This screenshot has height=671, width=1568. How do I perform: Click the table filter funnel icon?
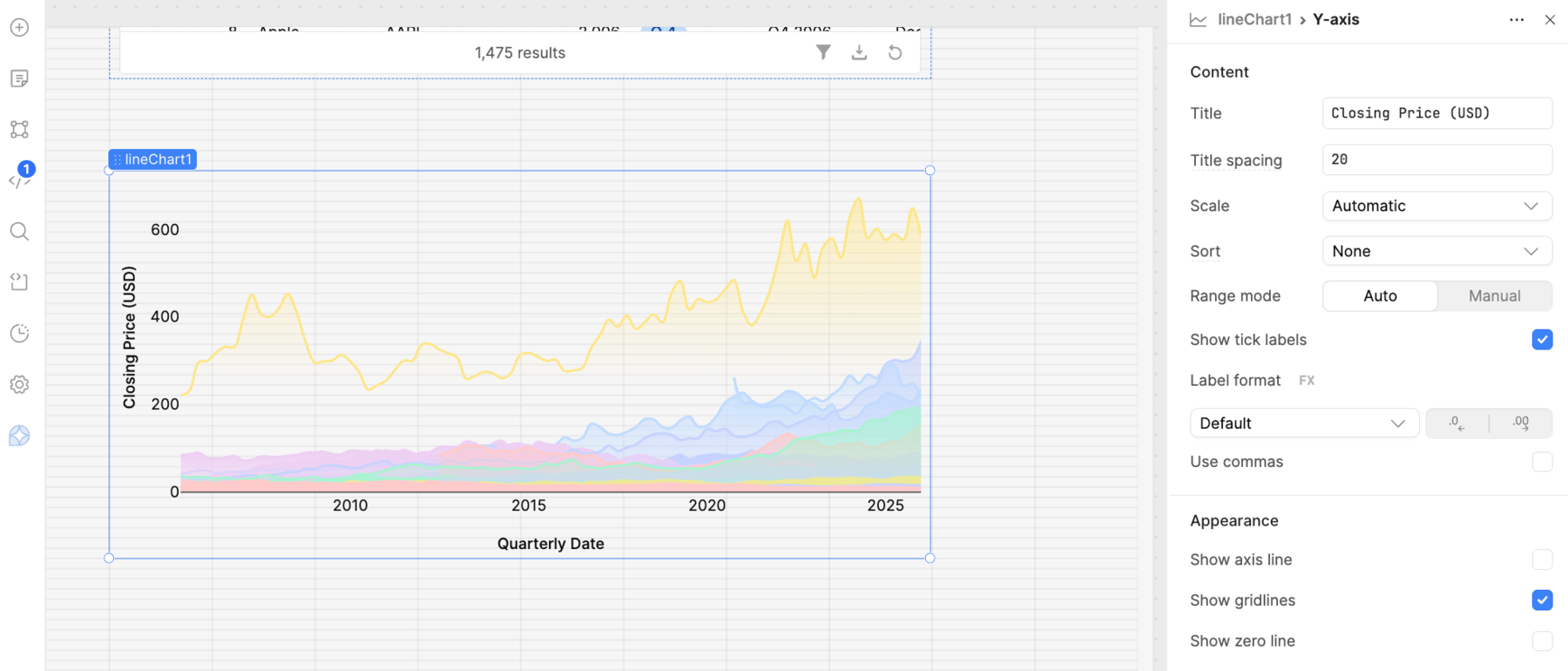823,52
